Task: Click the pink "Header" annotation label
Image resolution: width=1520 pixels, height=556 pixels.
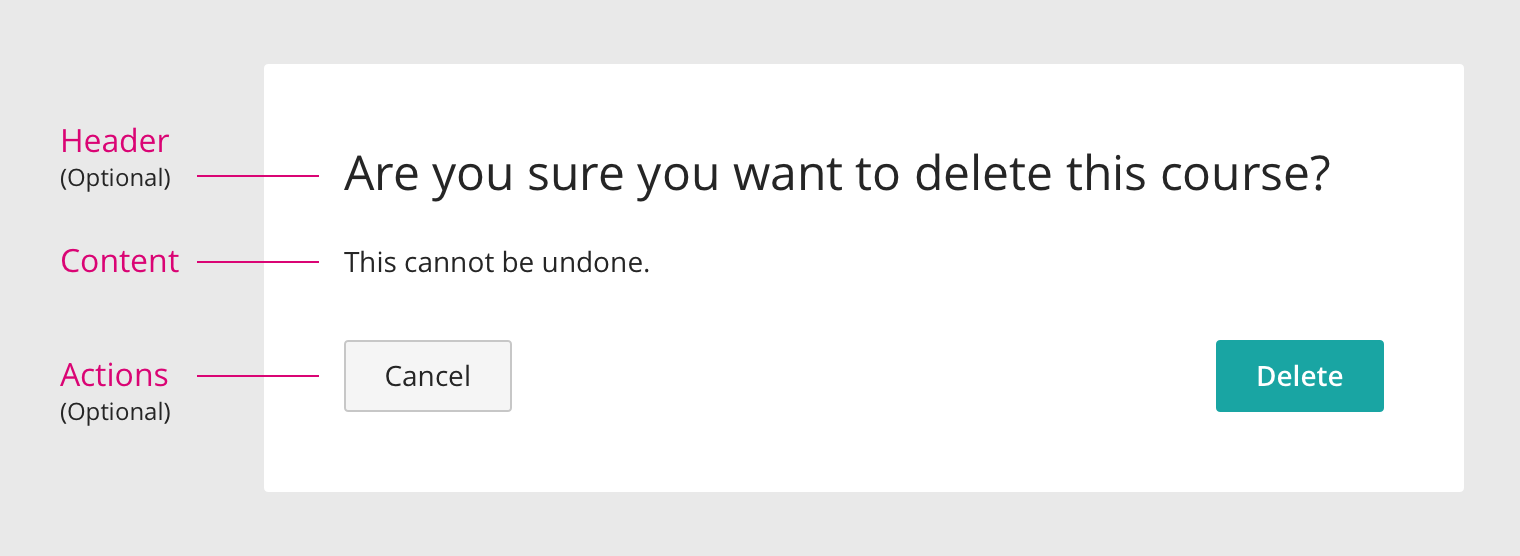Action: pos(115,141)
